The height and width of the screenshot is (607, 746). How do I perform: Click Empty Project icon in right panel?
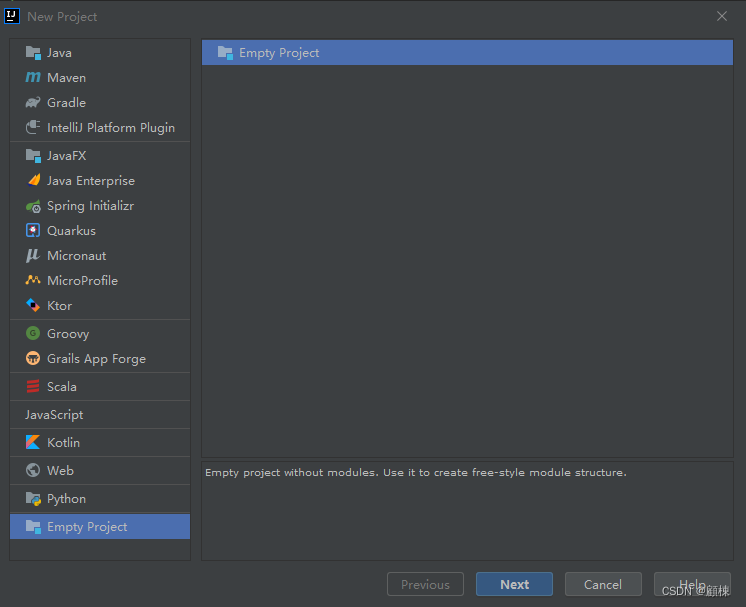coord(225,53)
